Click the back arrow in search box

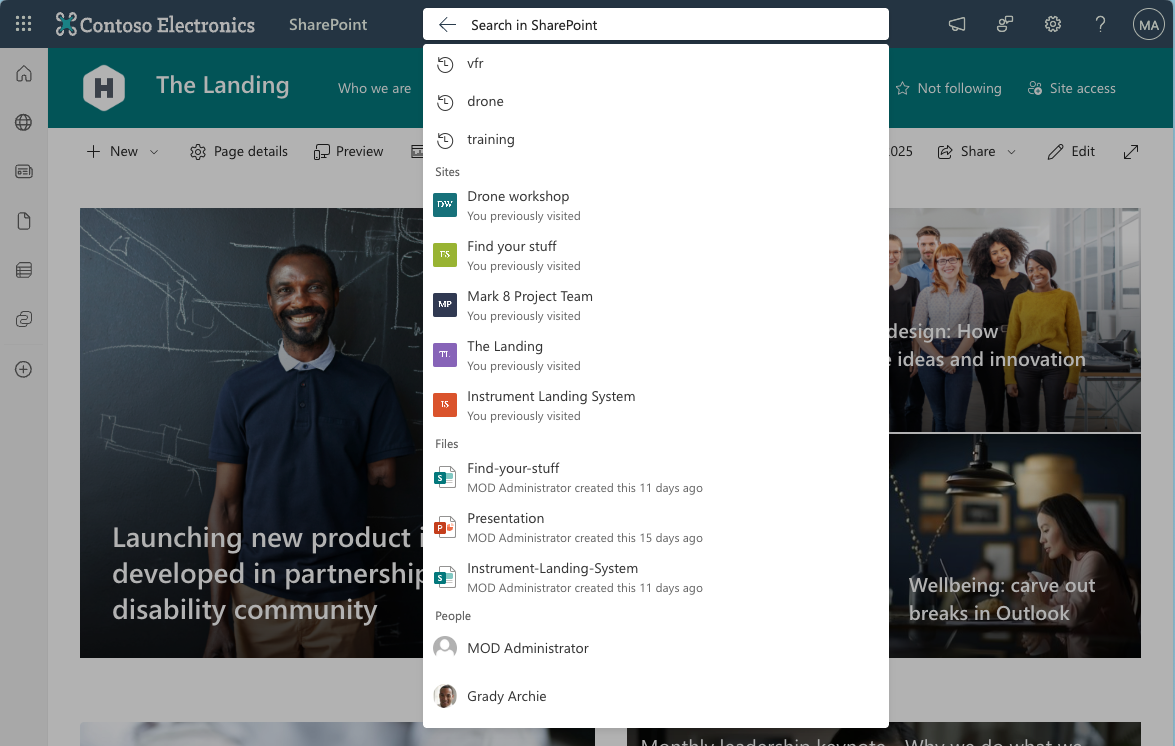[447, 25]
